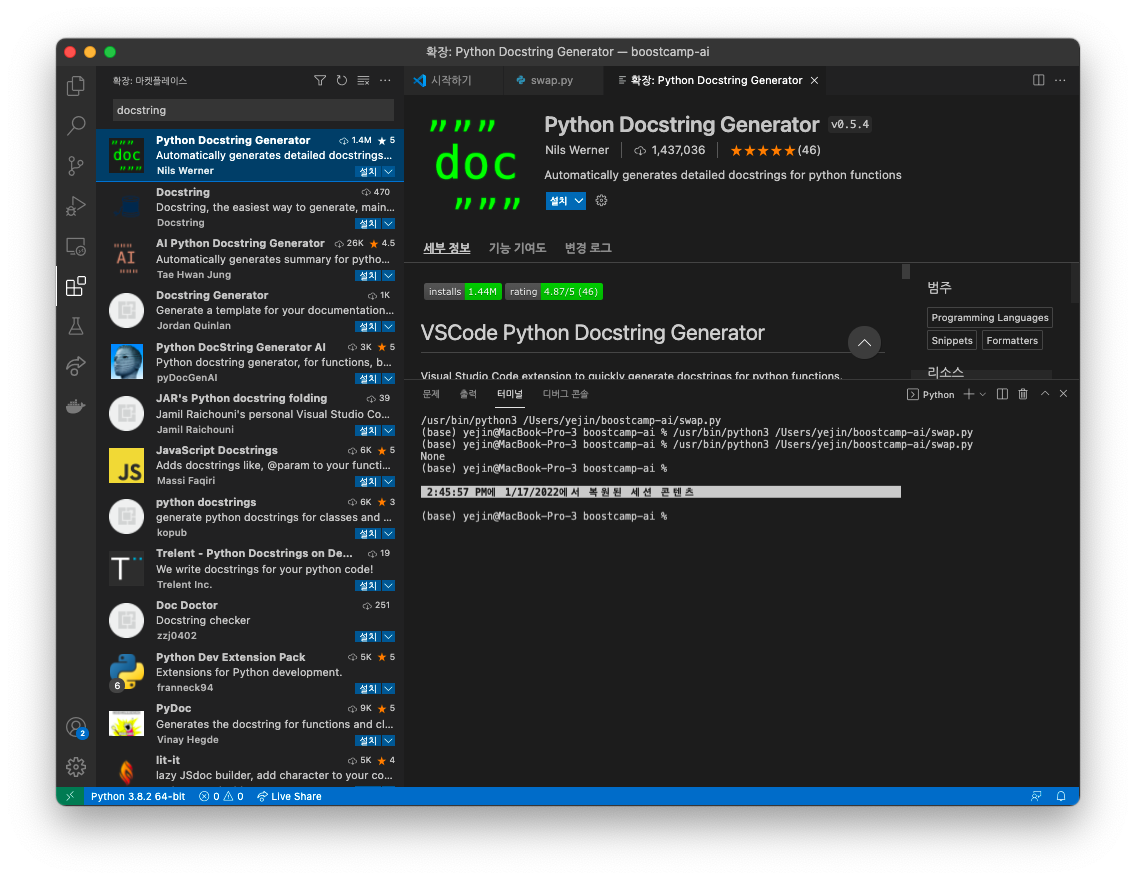The width and height of the screenshot is (1136, 880).
Task: Focus the extensions search box
Action: (253, 110)
